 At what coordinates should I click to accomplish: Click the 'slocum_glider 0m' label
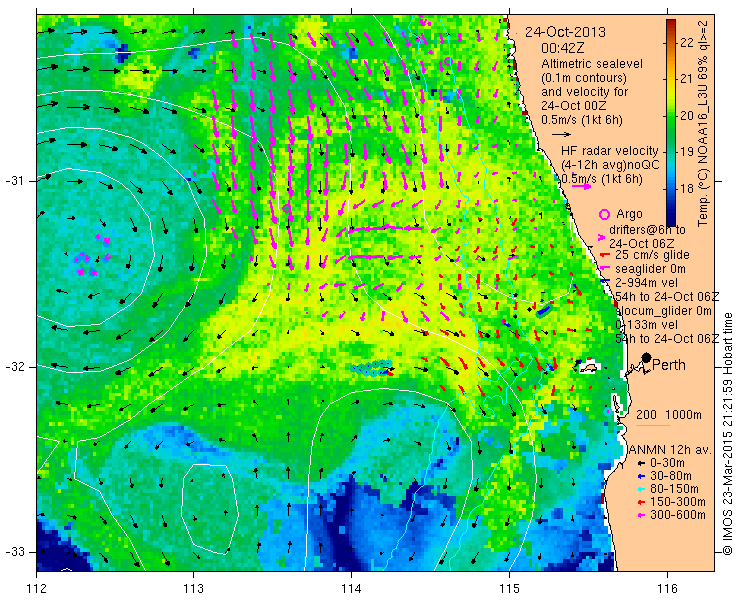(664, 311)
